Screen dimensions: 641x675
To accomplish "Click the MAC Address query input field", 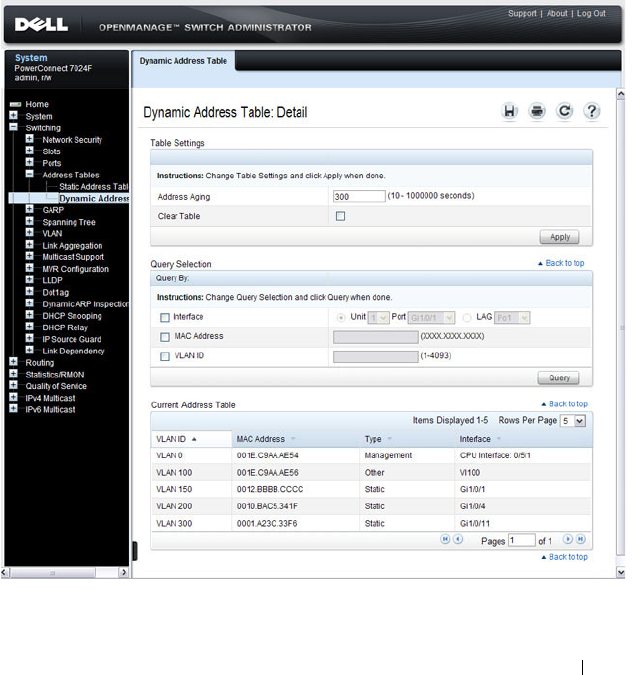I will [375, 337].
